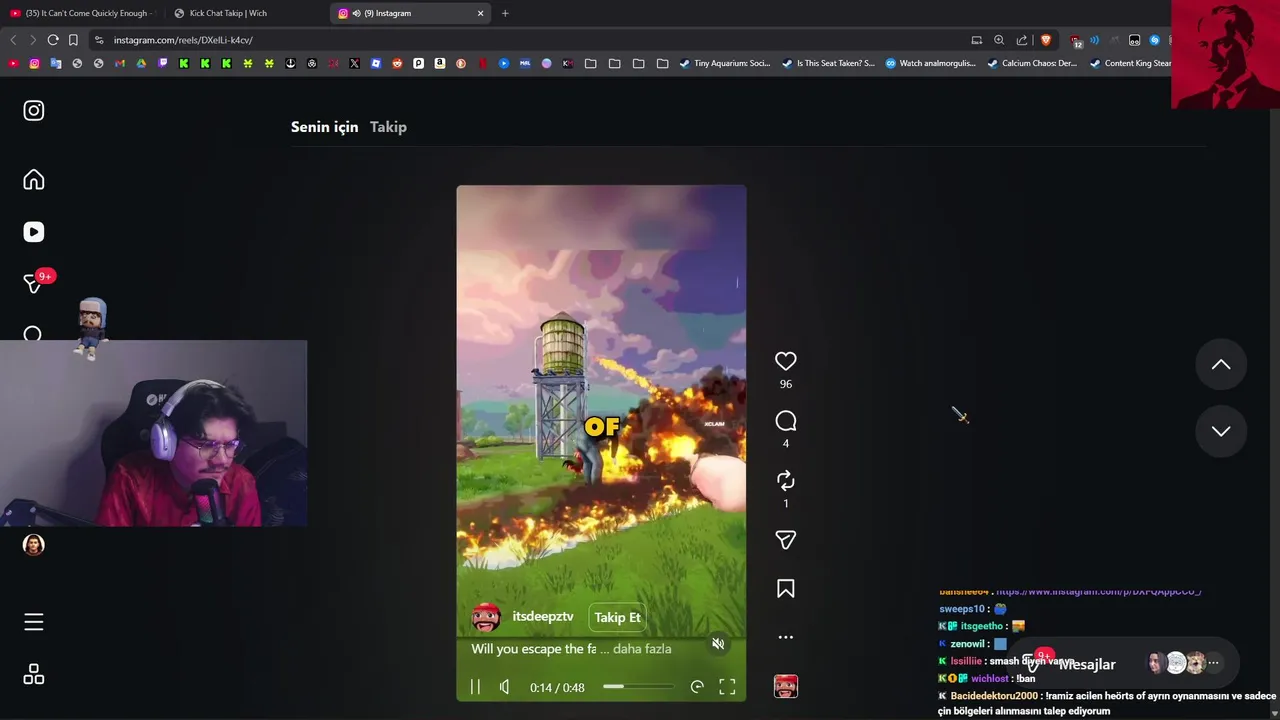Image resolution: width=1280 pixels, height=720 pixels.
Task: Repost the reel with the repost icon
Action: (786, 480)
